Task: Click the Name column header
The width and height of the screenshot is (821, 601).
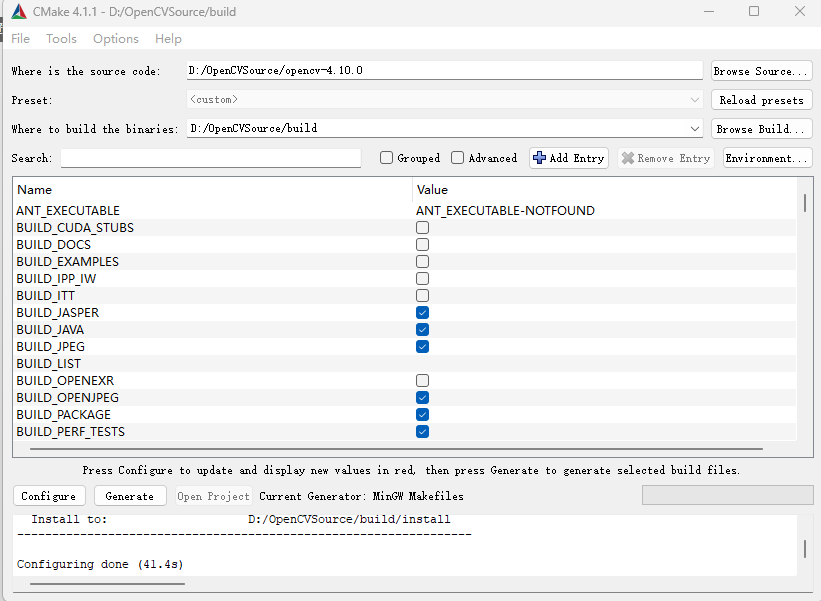Action: tap(35, 190)
